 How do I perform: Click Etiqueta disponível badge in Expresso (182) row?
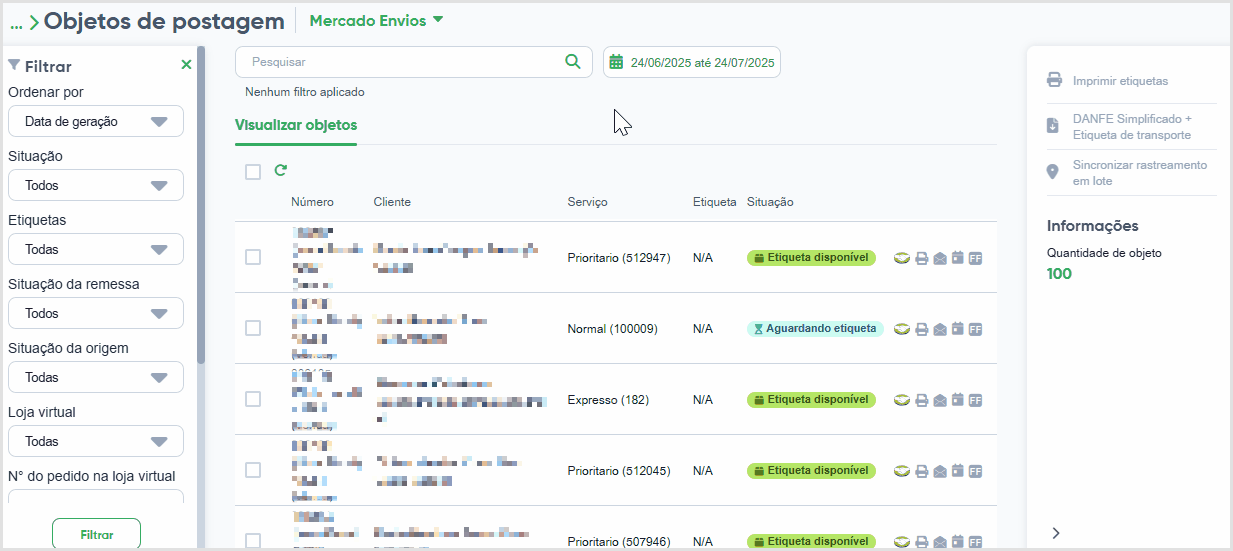[811, 400]
